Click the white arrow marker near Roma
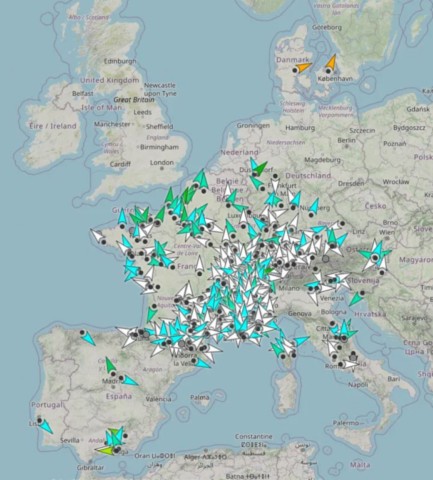433x480 pixels. (351, 364)
